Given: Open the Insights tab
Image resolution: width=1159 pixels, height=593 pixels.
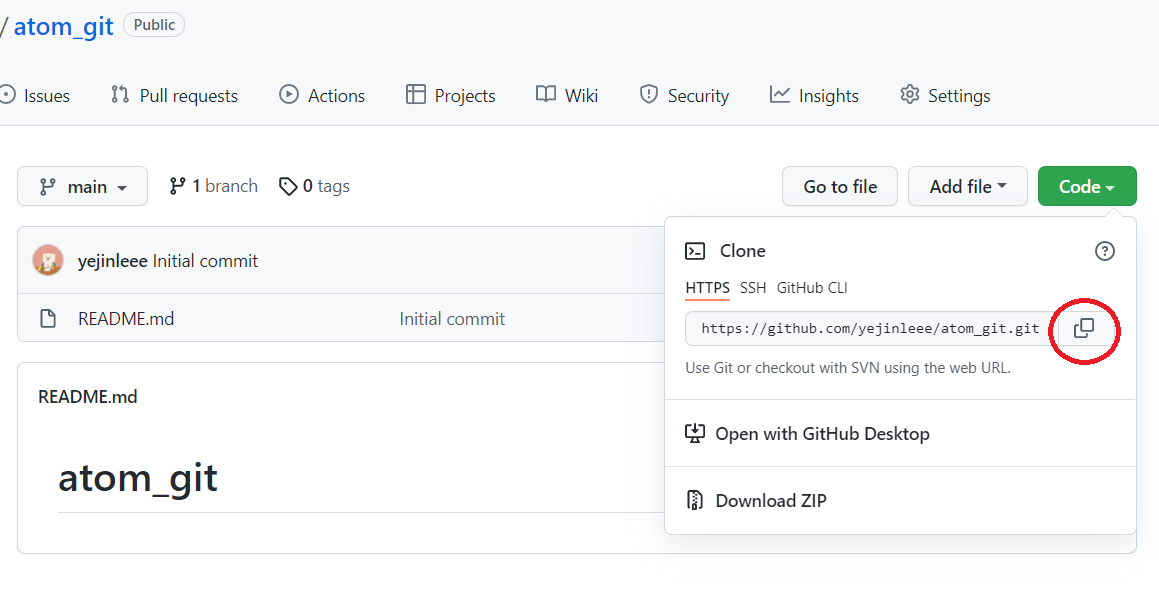Looking at the screenshot, I should [x=814, y=95].
